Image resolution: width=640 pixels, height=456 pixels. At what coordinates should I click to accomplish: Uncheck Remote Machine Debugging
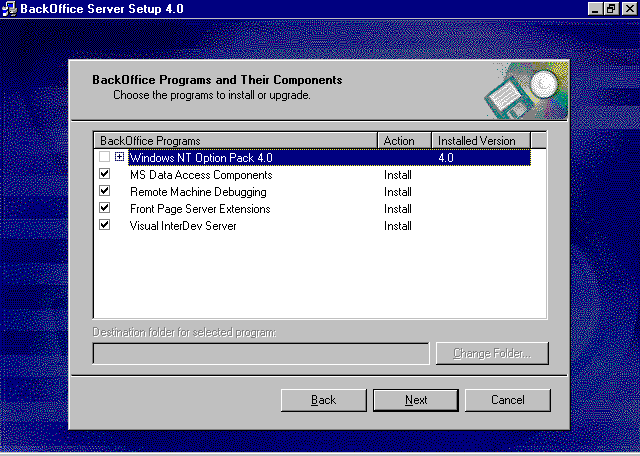click(x=105, y=192)
